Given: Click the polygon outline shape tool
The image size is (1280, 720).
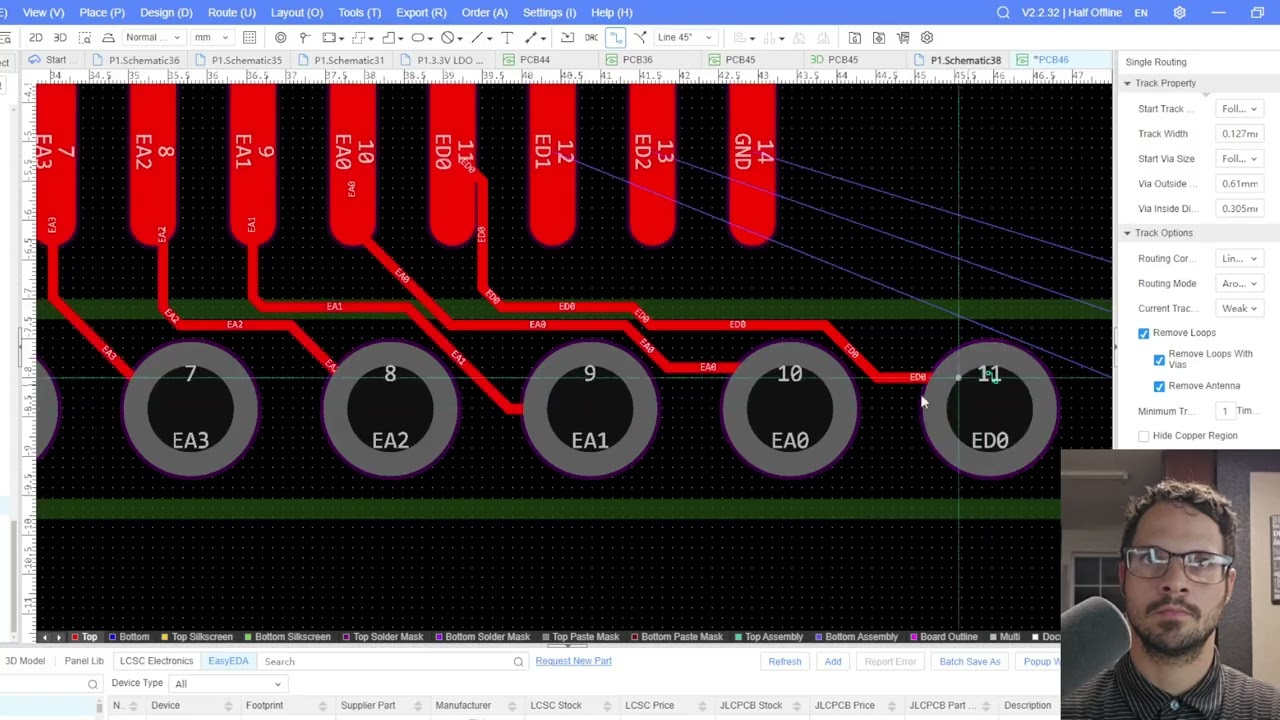Looking at the screenshot, I should point(389,38).
